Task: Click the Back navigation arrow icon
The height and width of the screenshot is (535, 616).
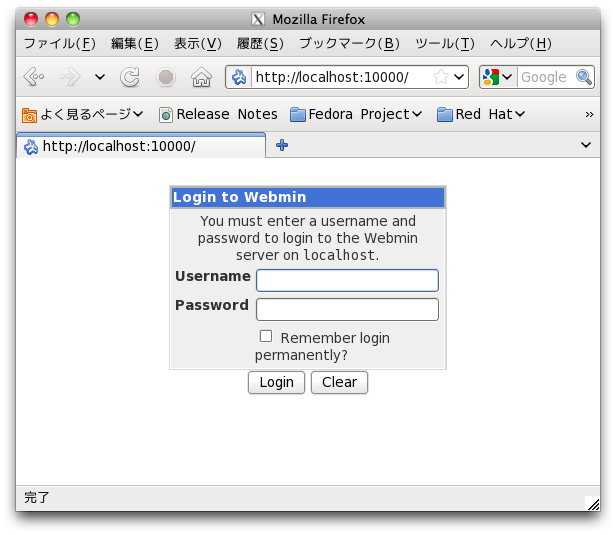Action: pos(33,78)
